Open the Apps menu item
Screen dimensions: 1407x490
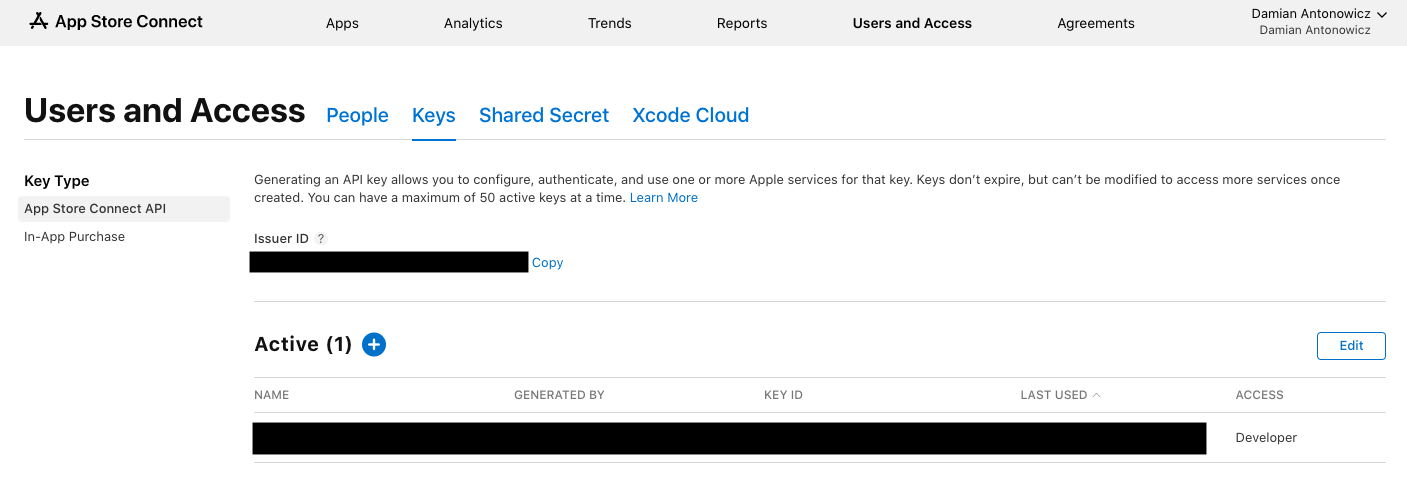point(342,23)
